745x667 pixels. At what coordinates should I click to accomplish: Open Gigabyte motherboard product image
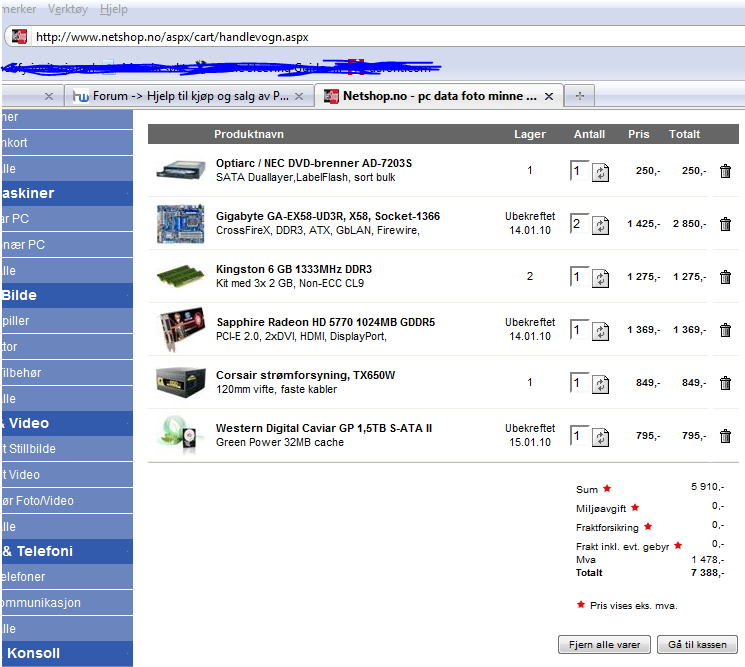click(181, 224)
